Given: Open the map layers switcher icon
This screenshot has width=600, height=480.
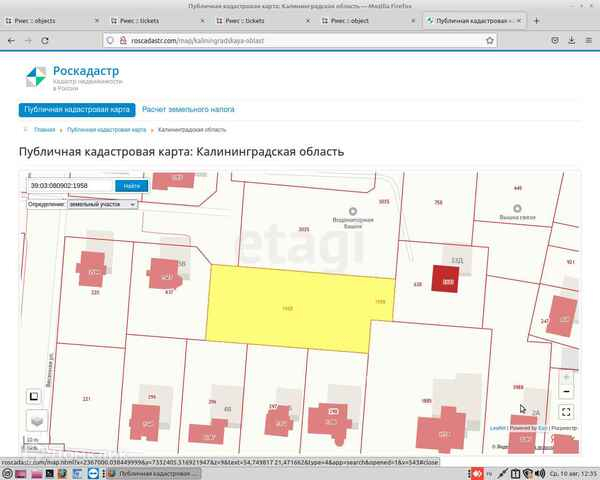Looking at the screenshot, I should coord(37,420).
